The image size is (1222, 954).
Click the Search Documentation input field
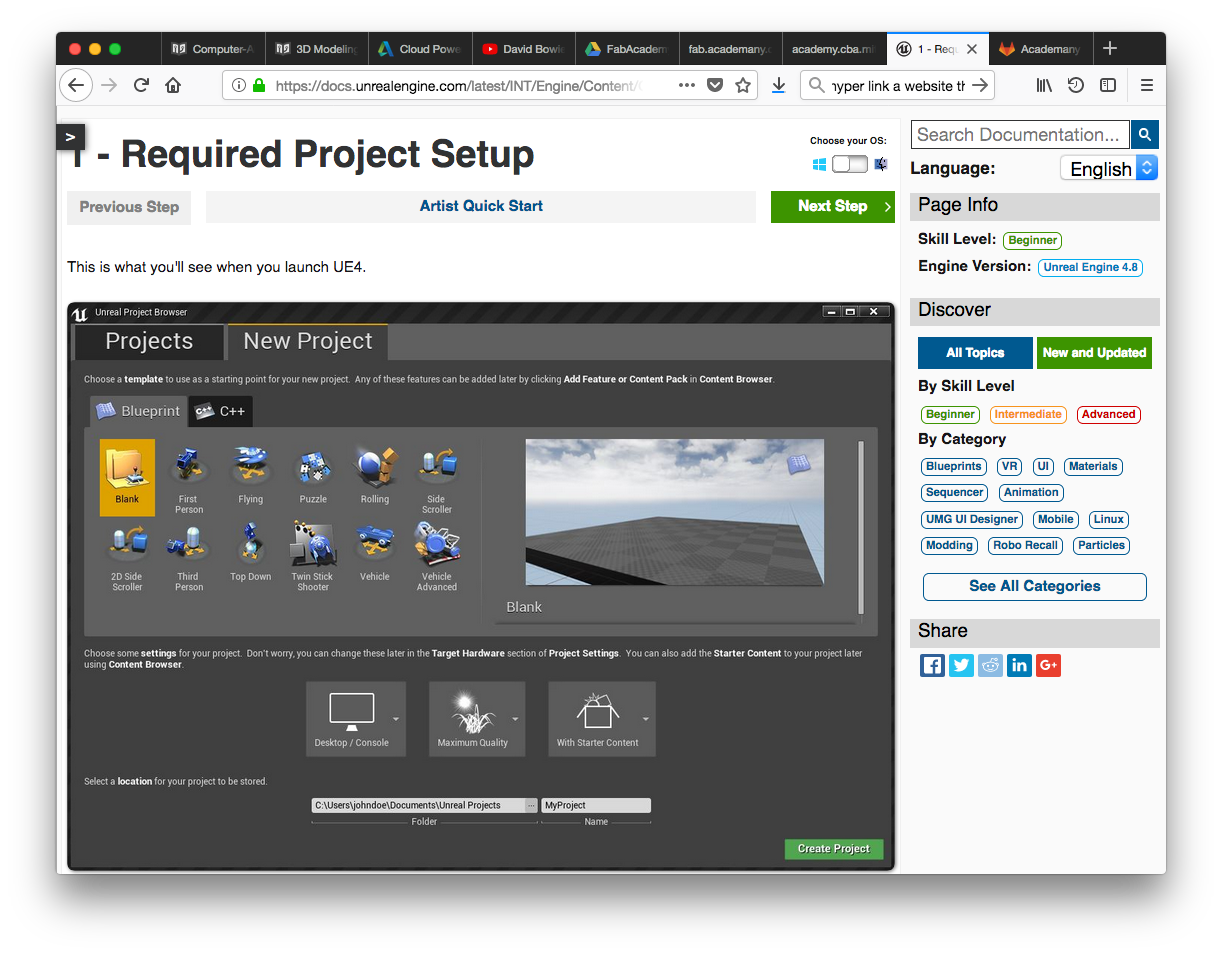tap(1020, 134)
